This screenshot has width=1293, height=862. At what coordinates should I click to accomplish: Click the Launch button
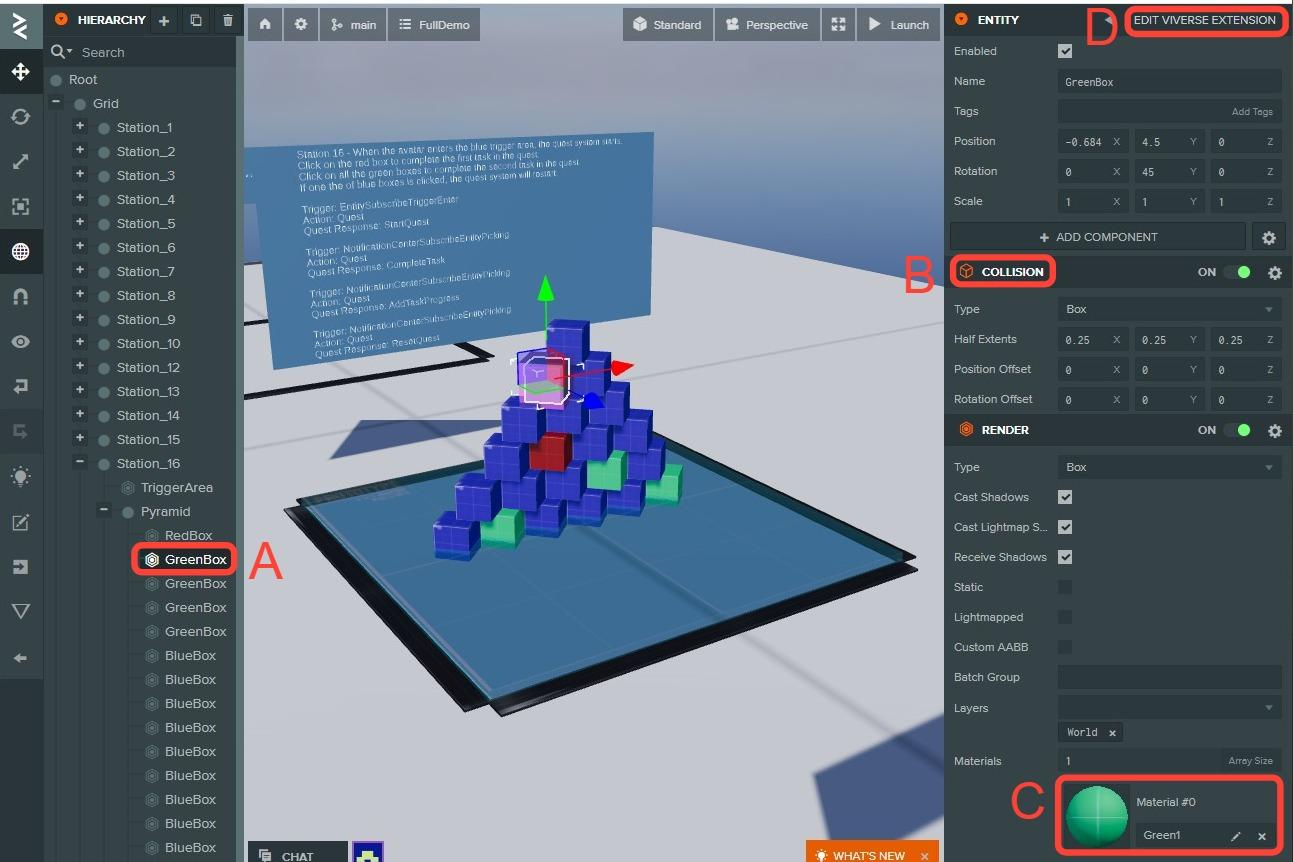pyautogui.click(x=898, y=25)
